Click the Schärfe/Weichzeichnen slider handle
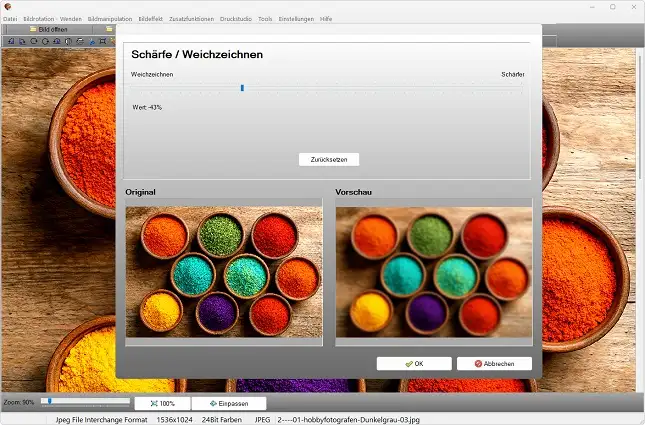 point(242,88)
